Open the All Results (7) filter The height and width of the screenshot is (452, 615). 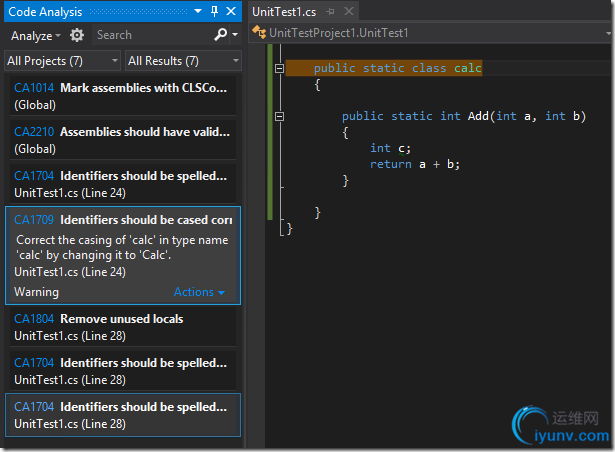click(183, 61)
